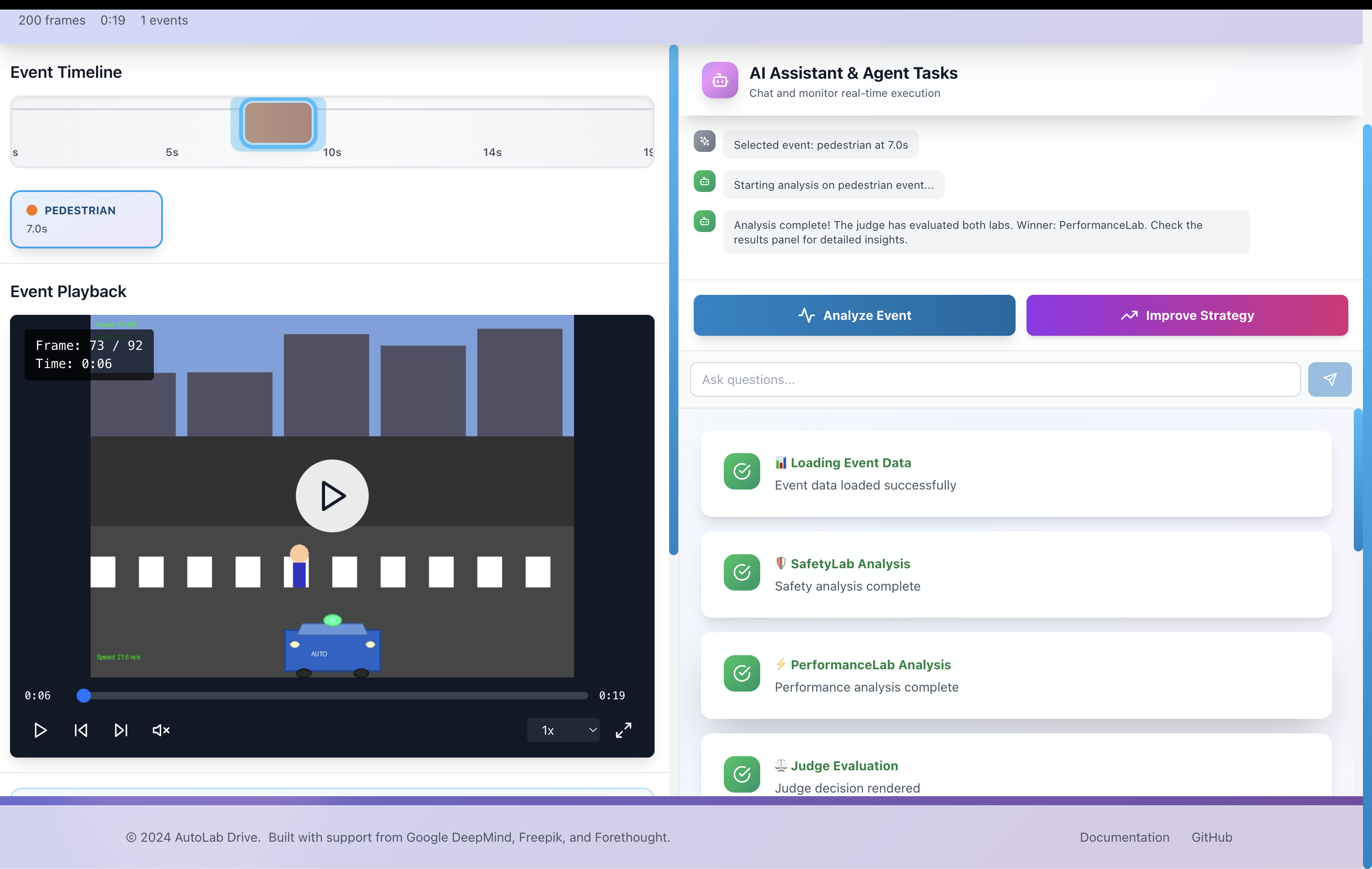Click the green checkmark beside PerformanceLab Analysis

741,673
